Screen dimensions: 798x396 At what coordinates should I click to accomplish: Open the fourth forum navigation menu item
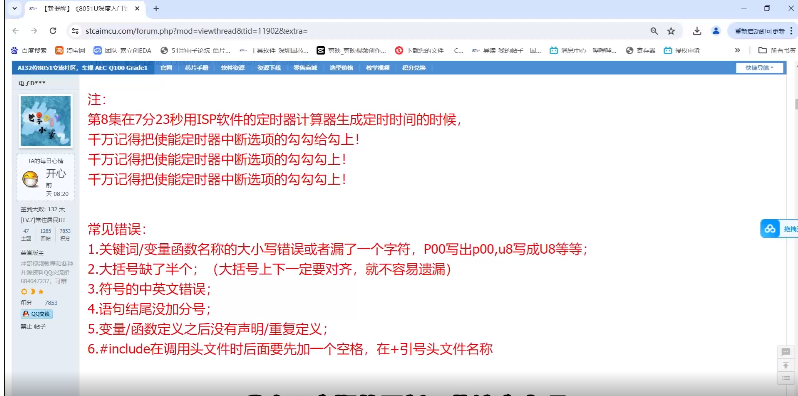click(x=269, y=67)
